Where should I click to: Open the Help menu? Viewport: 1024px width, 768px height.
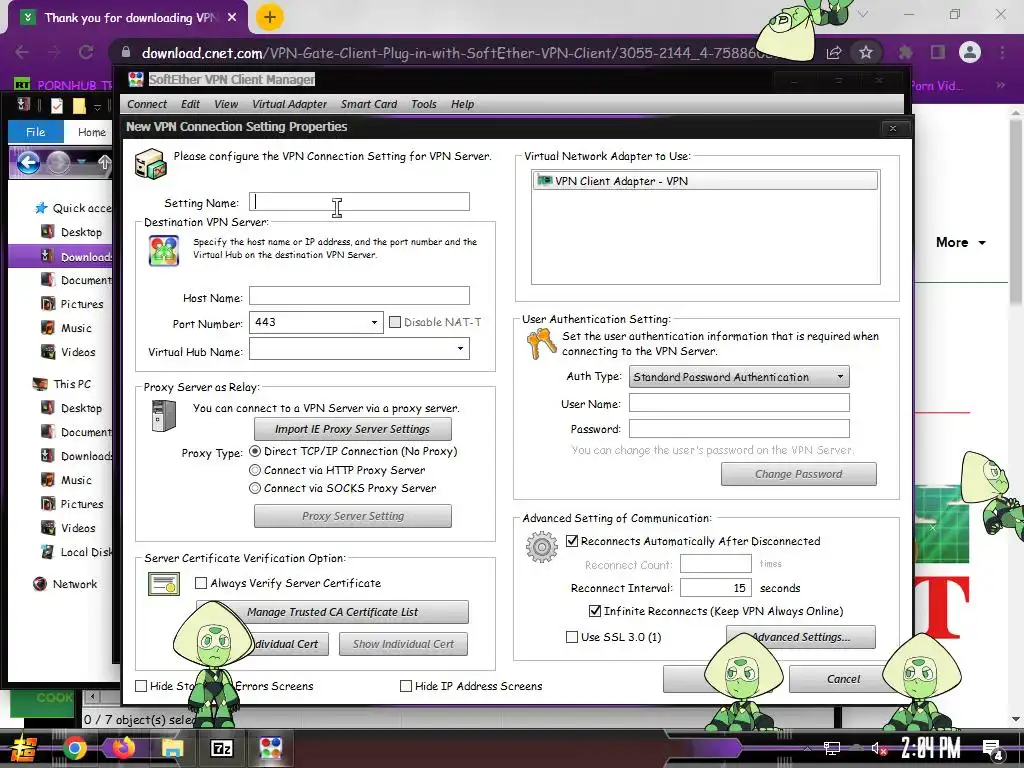click(462, 104)
